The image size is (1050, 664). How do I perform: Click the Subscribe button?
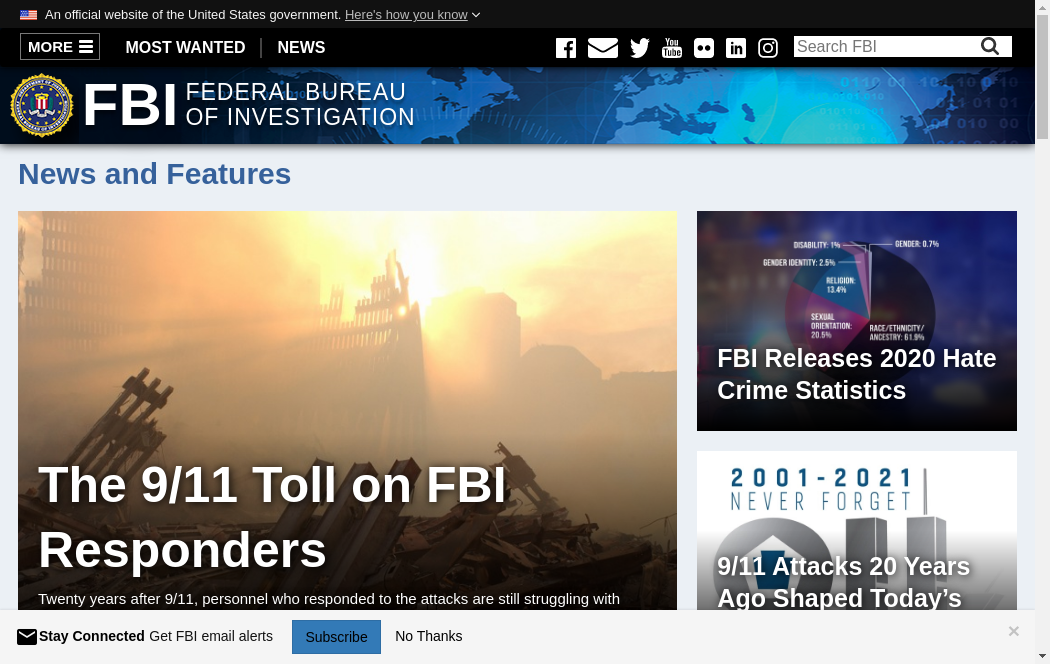click(336, 637)
